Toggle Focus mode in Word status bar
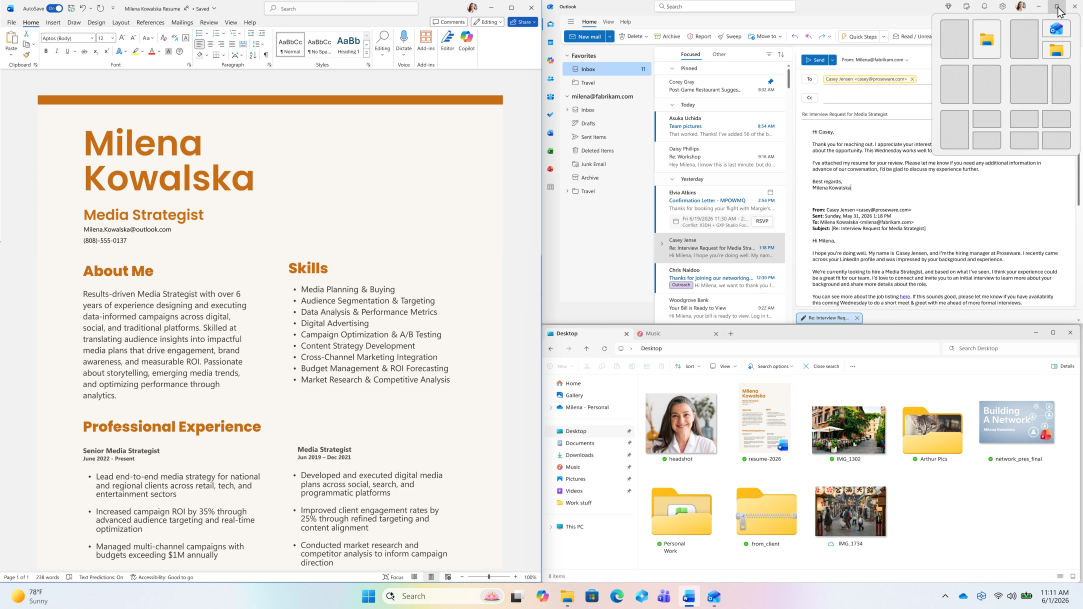This screenshot has width=1083, height=609. tap(393, 577)
